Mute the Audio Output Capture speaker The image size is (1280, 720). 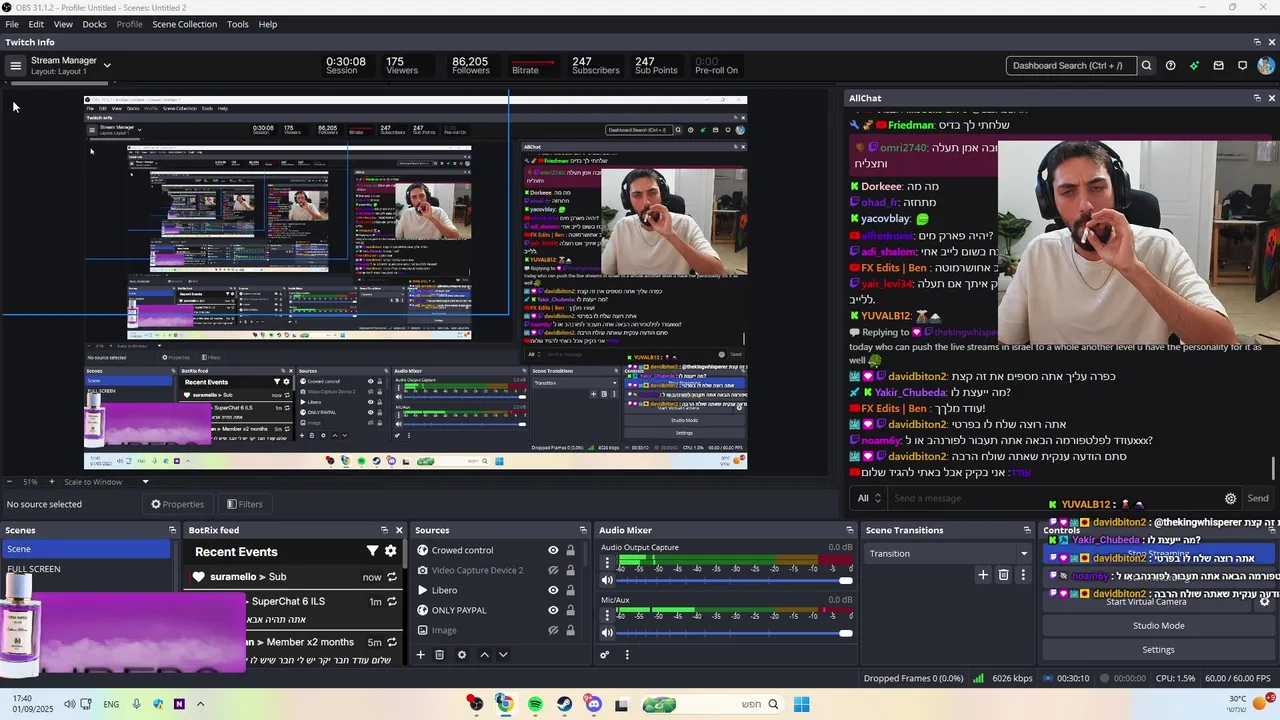point(606,580)
